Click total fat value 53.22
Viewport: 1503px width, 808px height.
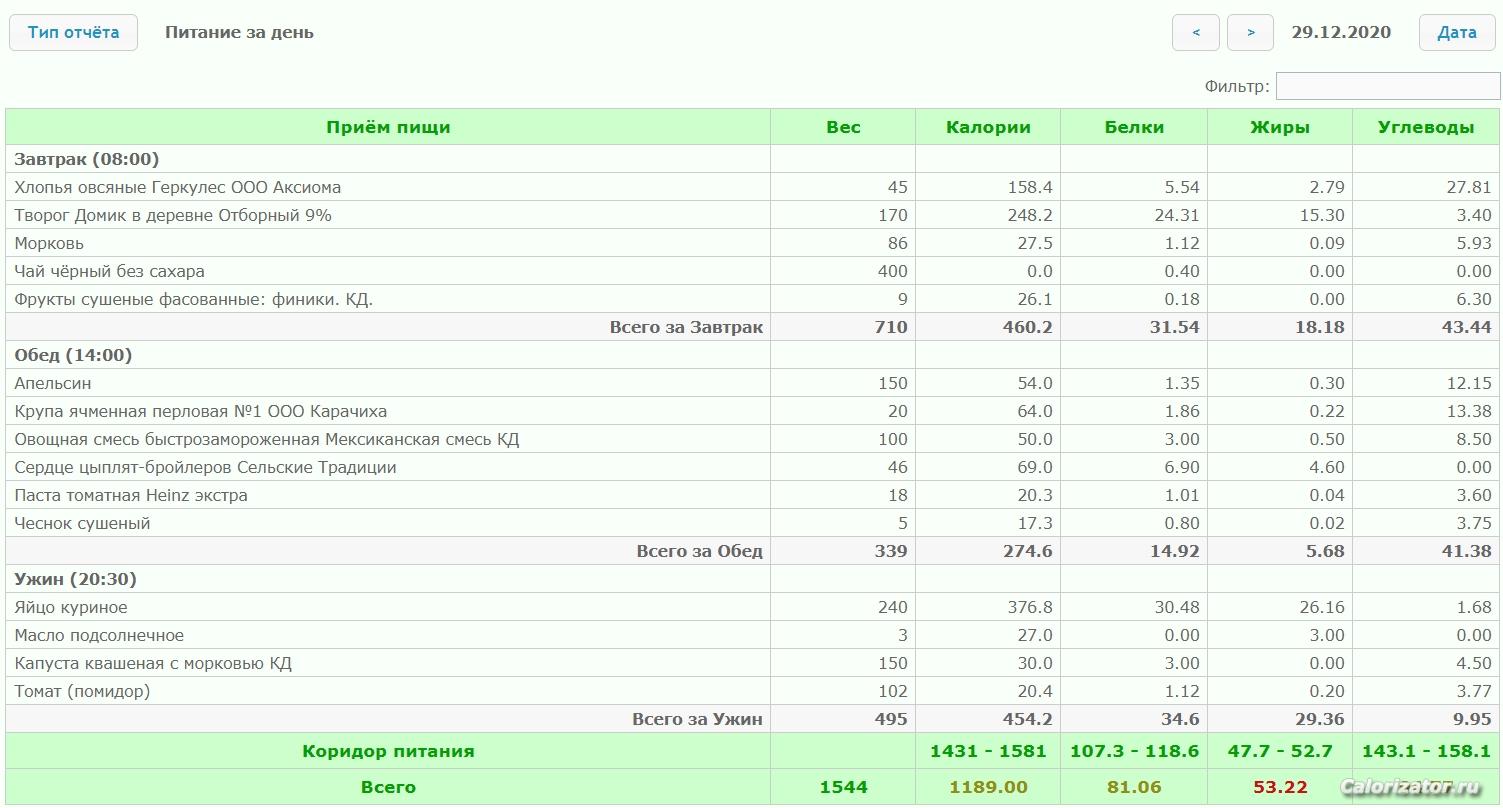[1280, 787]
